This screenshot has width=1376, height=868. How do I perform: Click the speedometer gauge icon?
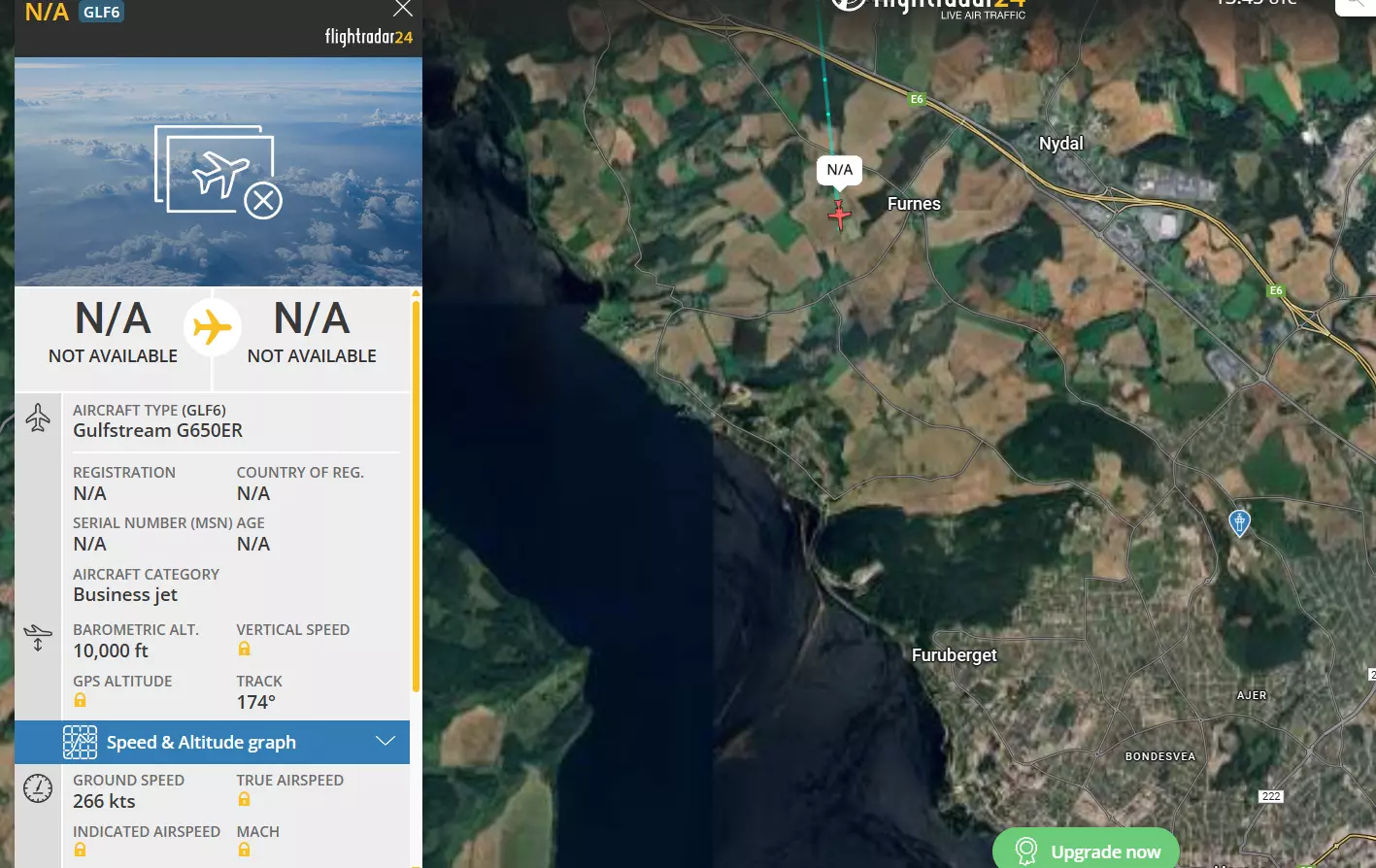pos(38,788)
